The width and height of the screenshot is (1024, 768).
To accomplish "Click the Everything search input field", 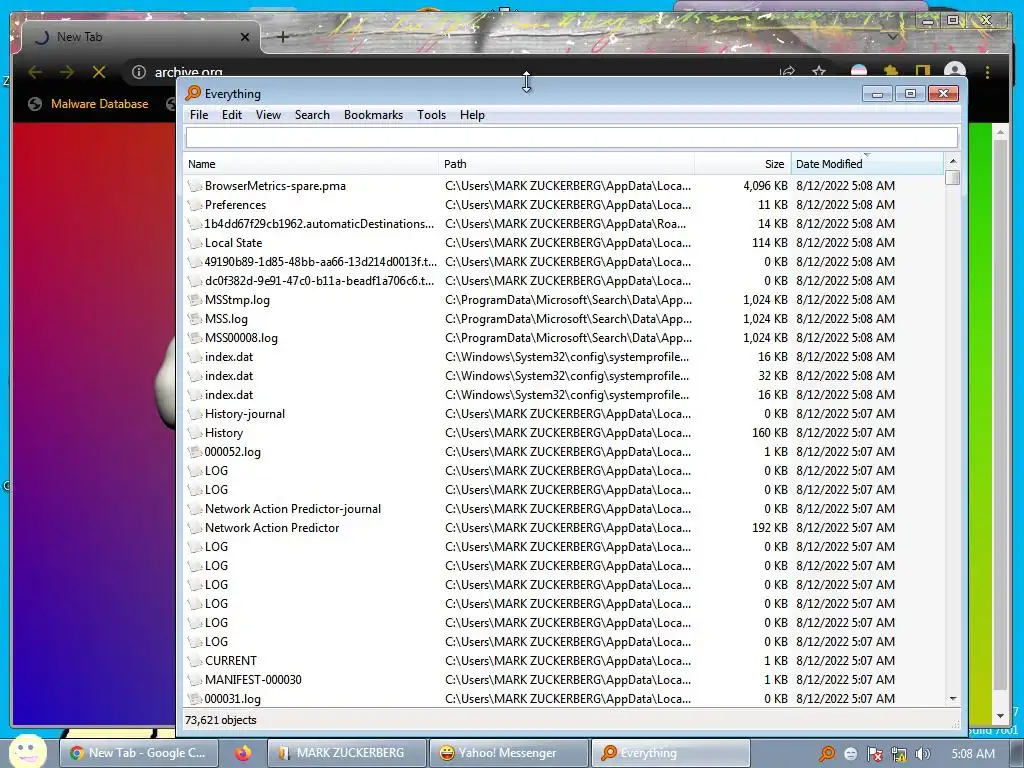I will 571,137.
